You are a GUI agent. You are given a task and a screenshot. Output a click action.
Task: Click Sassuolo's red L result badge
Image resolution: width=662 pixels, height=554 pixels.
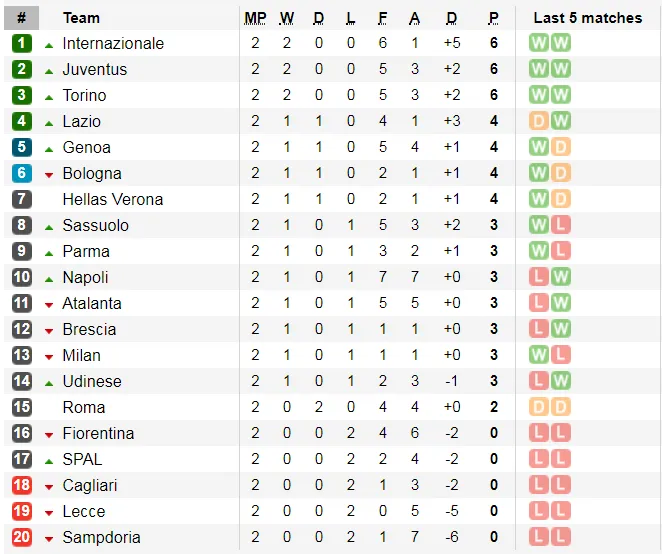tap(561, 225)
